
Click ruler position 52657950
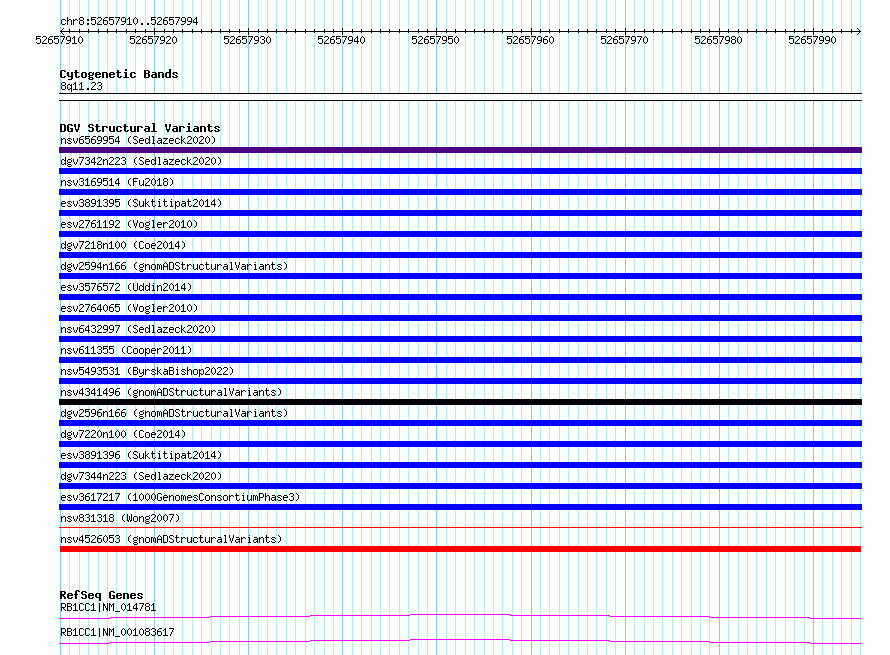pyautogui.click(x=435, y=40)
